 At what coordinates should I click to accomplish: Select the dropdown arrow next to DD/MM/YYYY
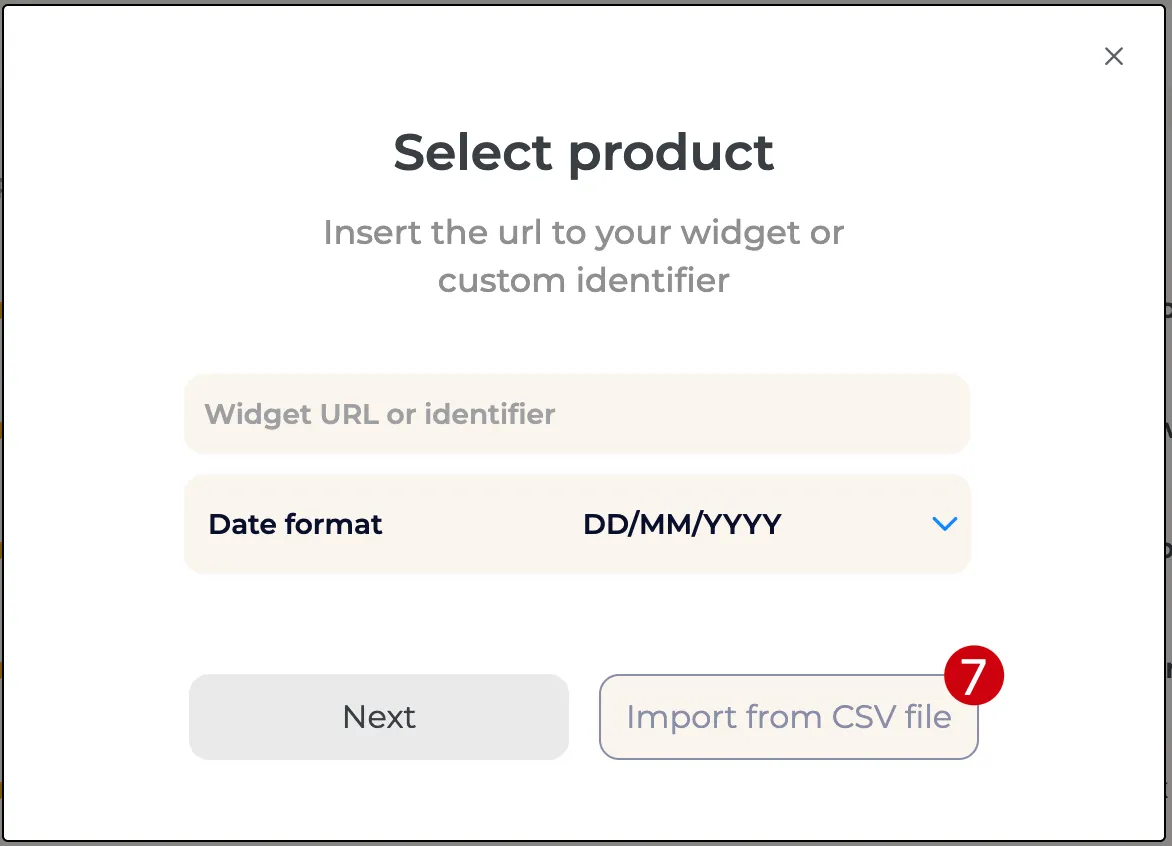click(x=943, y=524)
